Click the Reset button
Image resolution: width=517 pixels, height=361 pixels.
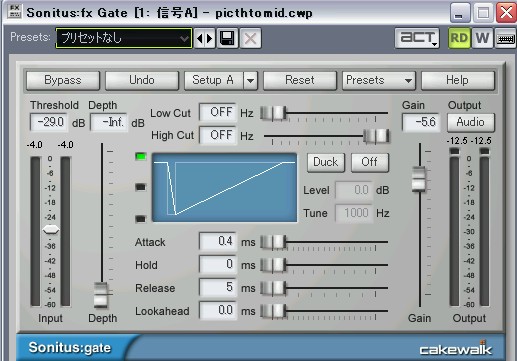coord(300,80)
